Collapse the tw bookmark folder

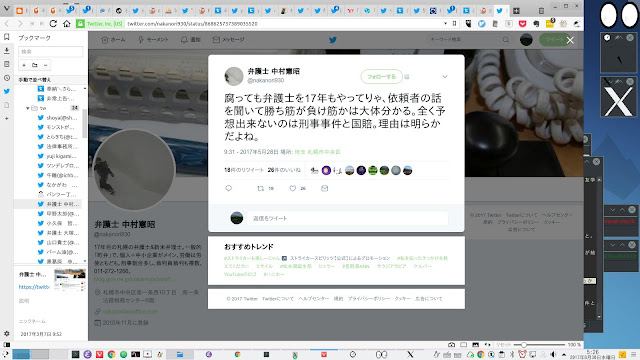point(28,108)
